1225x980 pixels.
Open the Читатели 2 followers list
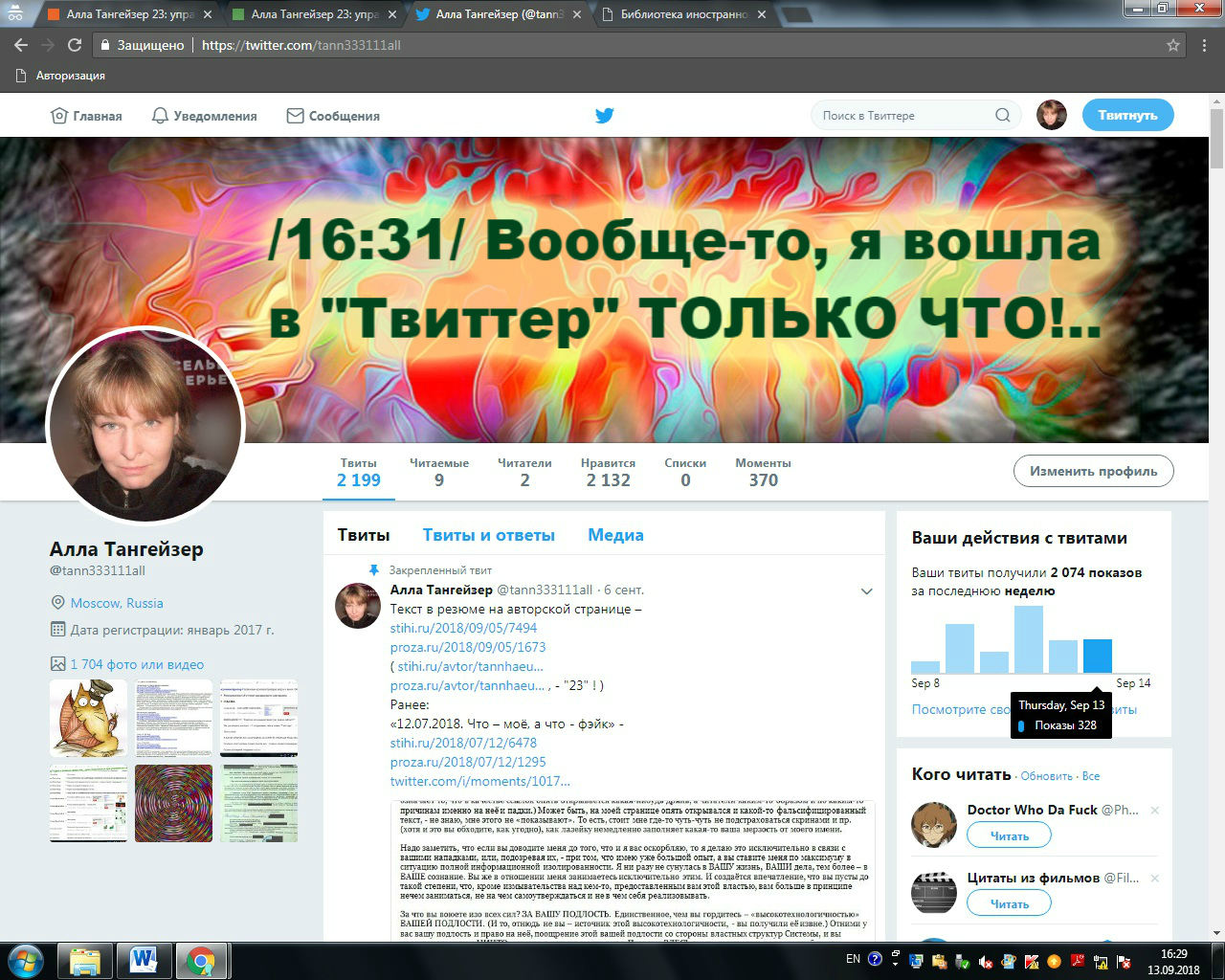(524, 472)
